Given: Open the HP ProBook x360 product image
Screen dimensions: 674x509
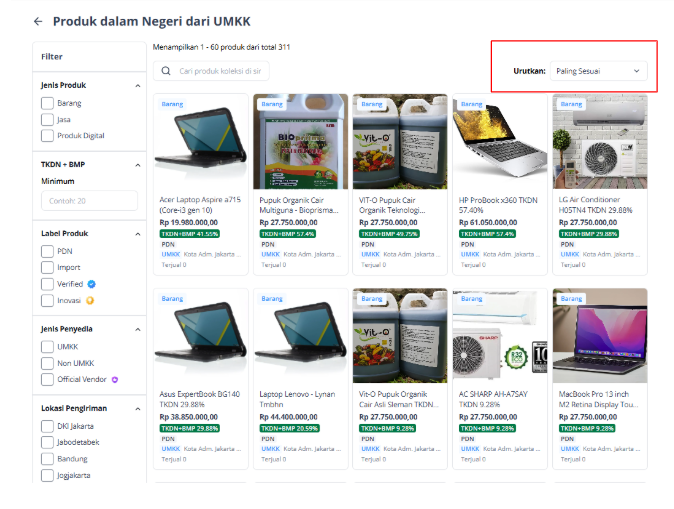Looking at the screenshot, I should [500, 141].
